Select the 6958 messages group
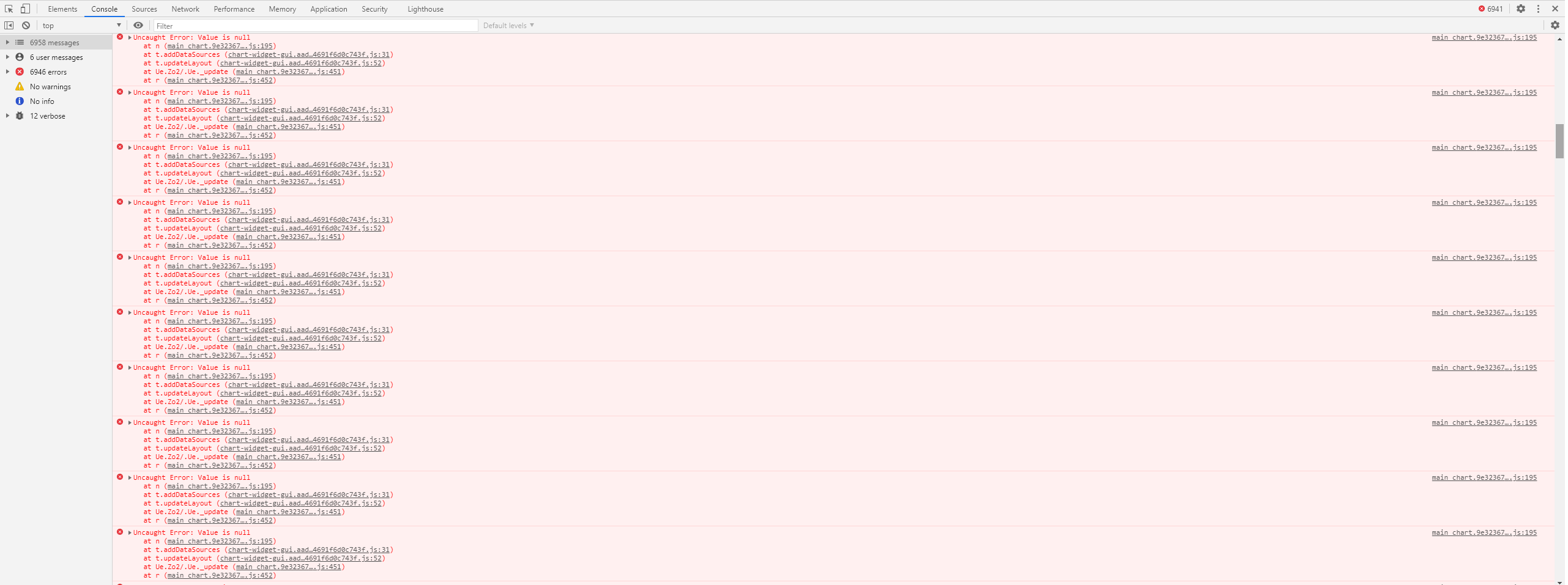This screenshot has width=1568, height=585. (x=55, y=42)
